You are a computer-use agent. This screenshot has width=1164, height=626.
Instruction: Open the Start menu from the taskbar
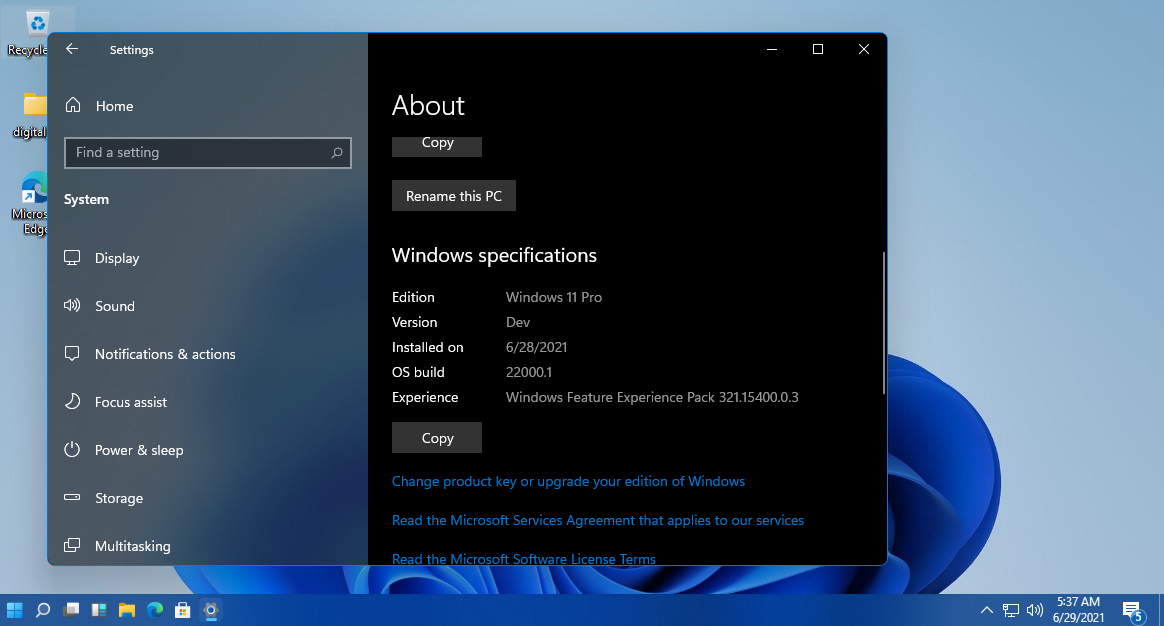[15, 610]
